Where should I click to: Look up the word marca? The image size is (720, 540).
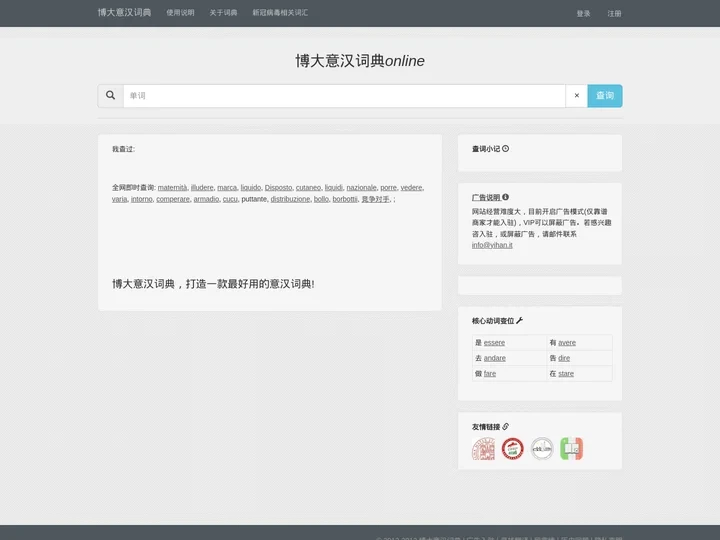[x=227, y=187]
